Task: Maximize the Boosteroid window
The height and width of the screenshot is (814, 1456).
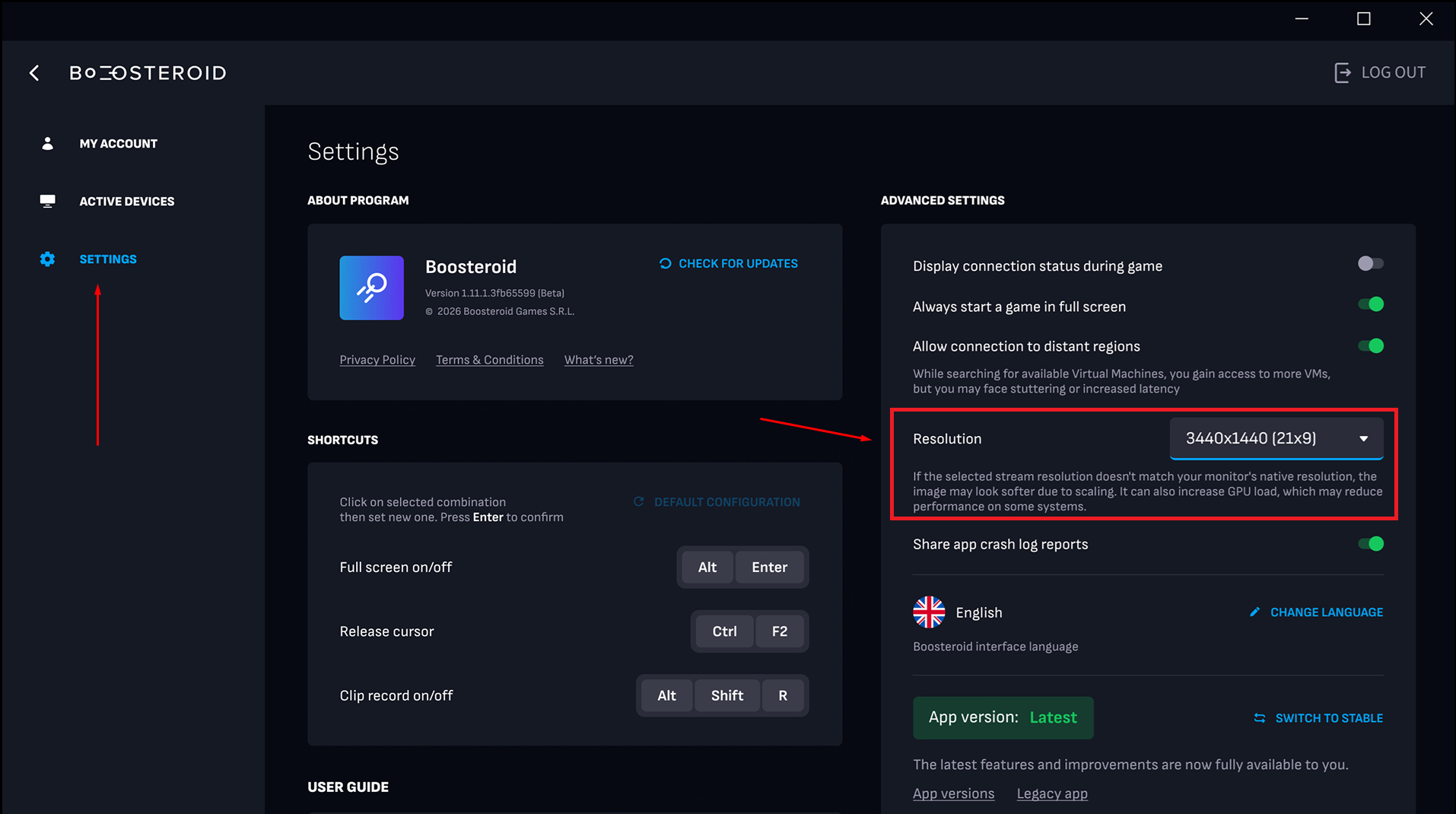Action: (1364, 19)
